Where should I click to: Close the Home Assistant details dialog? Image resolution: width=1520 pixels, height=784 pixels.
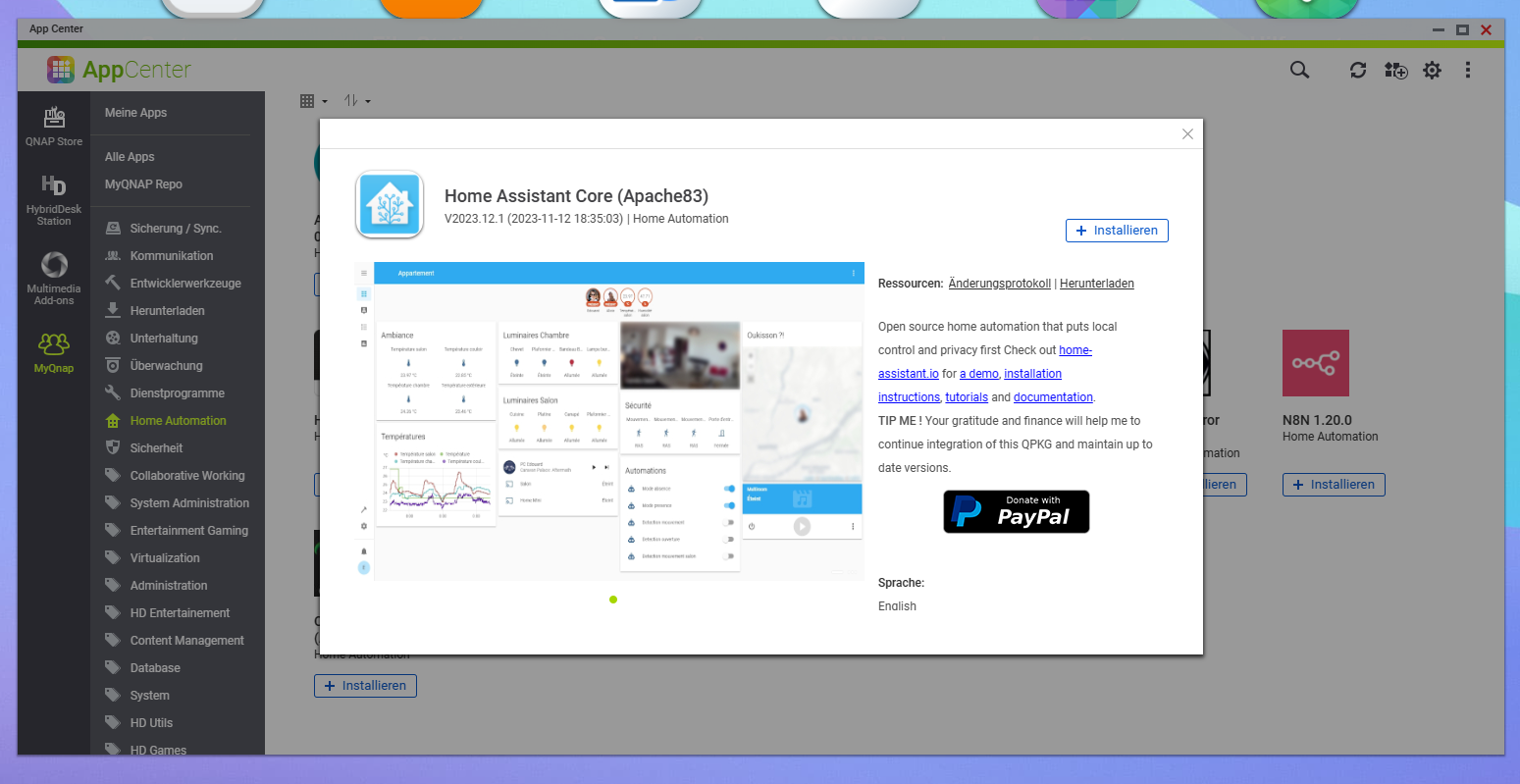(x=1187, y=134)
